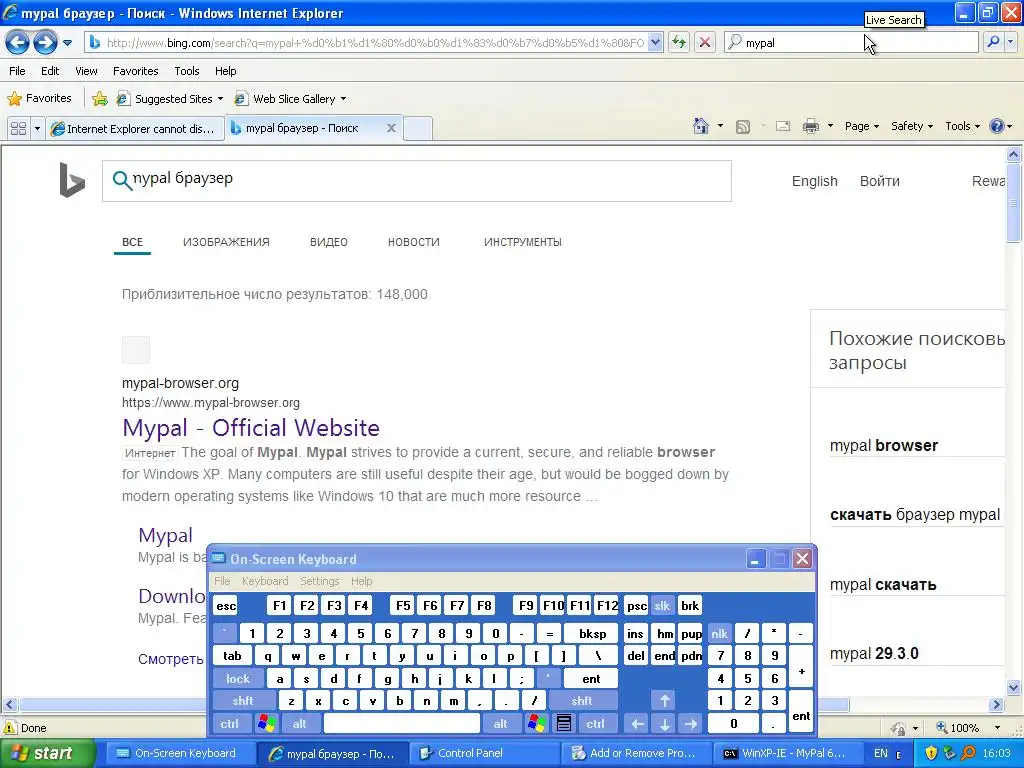
Task: Click the Home icon in command bar
Action: [x=701, y=126]
